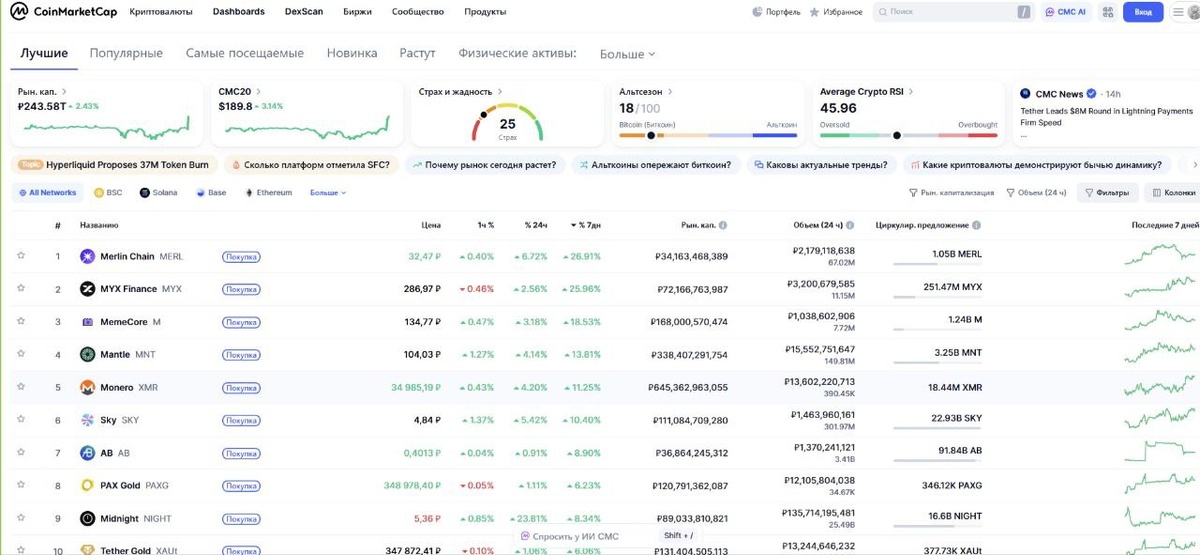1200x555 pixels.
Task: Star the Midnight NIGHT row
Action: [20, 518]
